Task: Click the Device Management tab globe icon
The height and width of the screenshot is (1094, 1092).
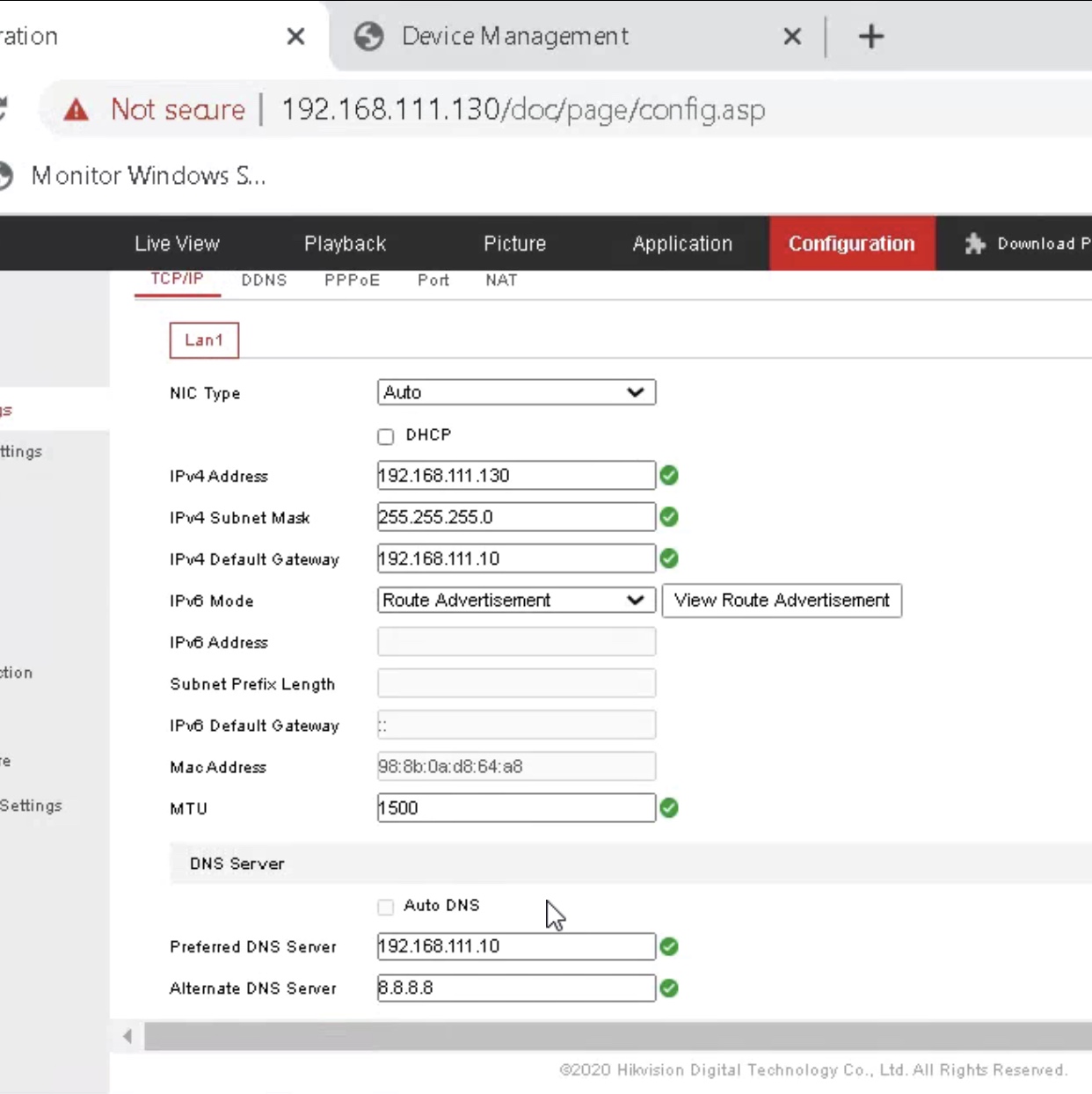Action: [x=368, y=36]
